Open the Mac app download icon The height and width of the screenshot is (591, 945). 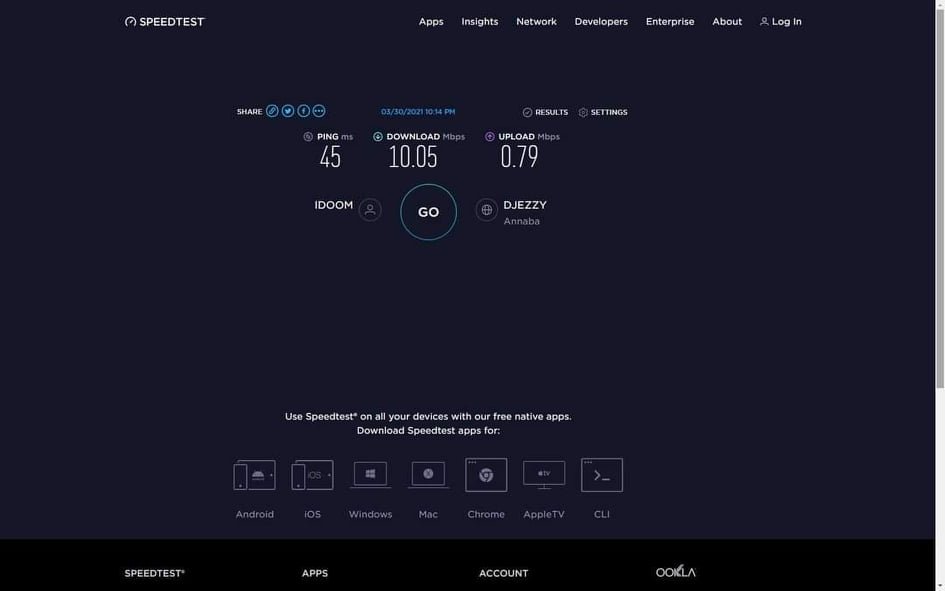point(428,475)
